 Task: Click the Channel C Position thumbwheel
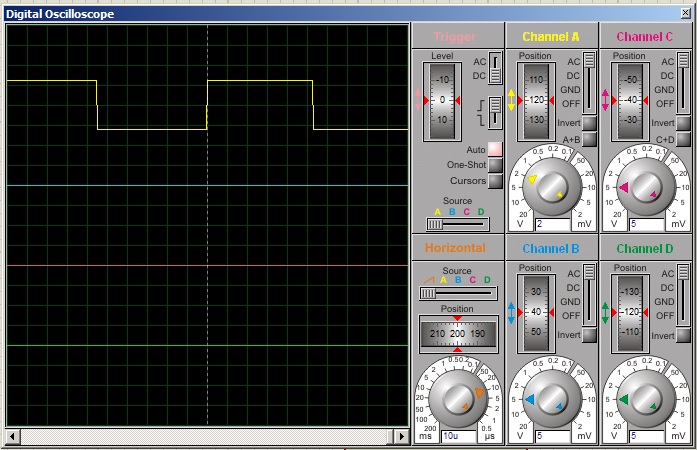630,101
